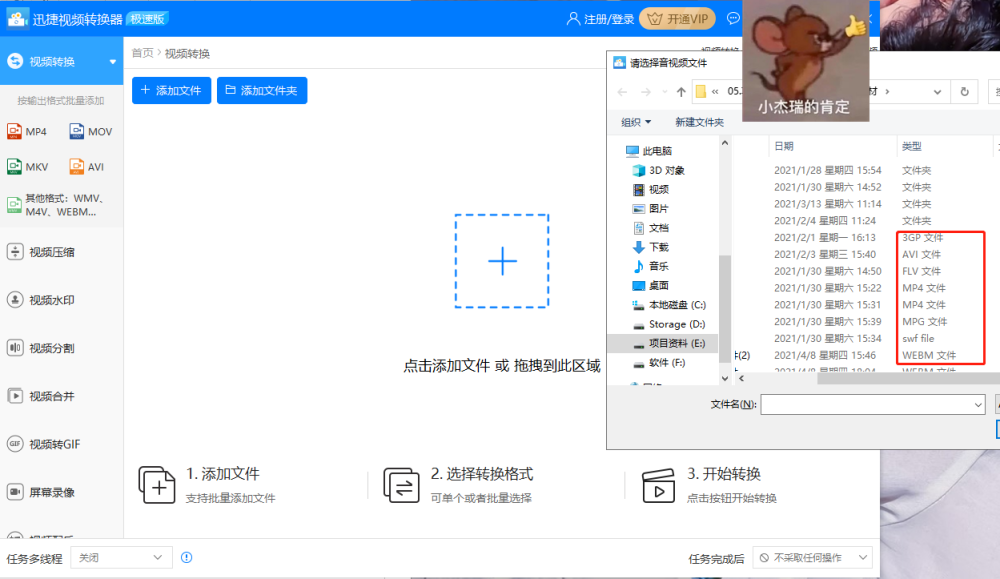
Task: Click the 开通VIP button
Action: click(x=678, y=18)
